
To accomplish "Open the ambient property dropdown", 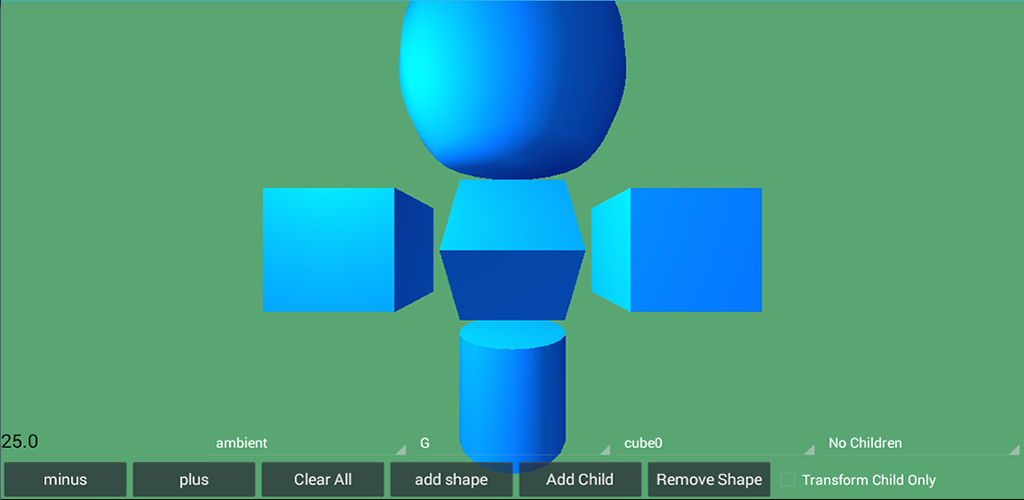I will click(308, 443).
